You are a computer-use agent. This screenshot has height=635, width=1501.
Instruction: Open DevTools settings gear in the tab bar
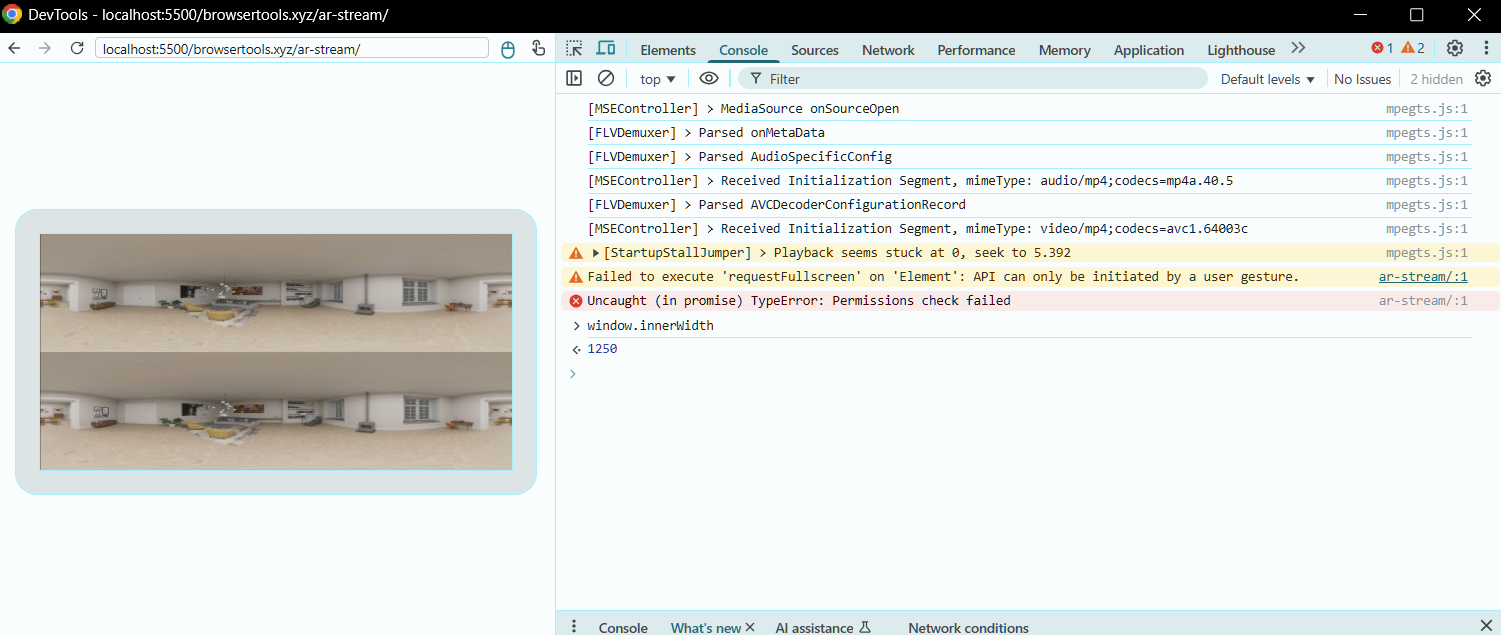point(1455,49)
